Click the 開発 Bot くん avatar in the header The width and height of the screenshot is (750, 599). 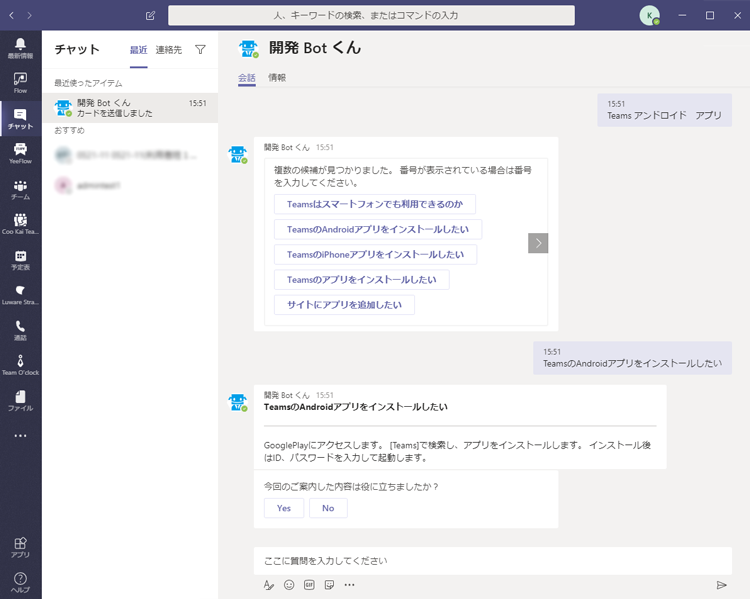point(249,48)
